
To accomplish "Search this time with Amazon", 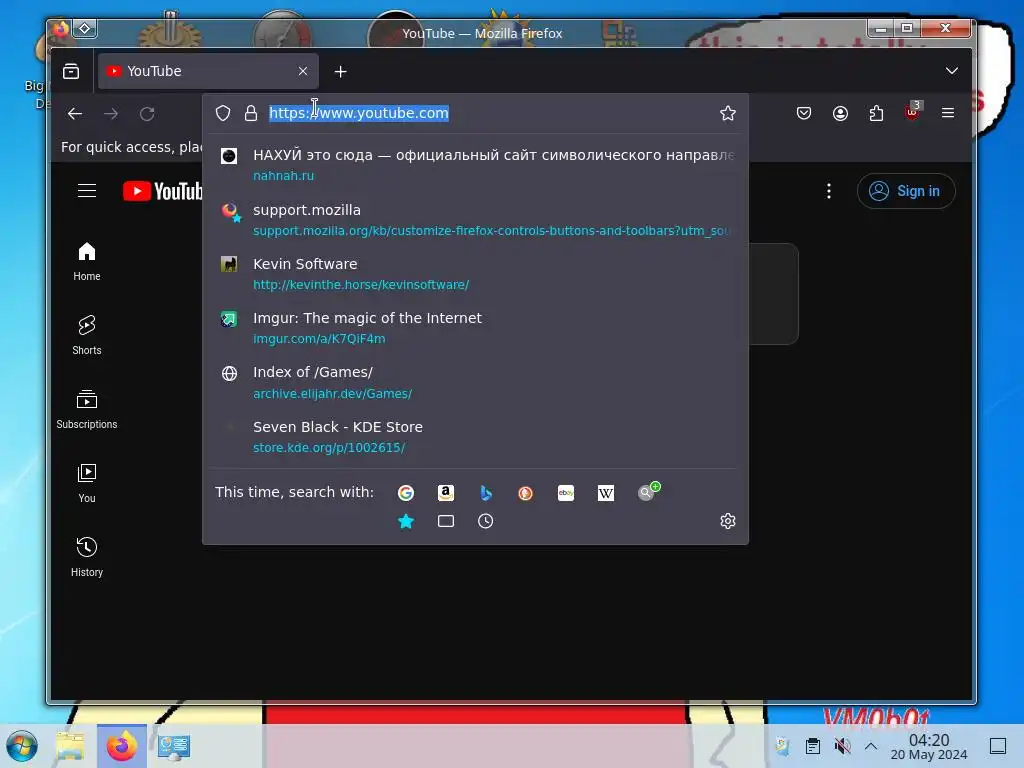I will click(446, 493).
